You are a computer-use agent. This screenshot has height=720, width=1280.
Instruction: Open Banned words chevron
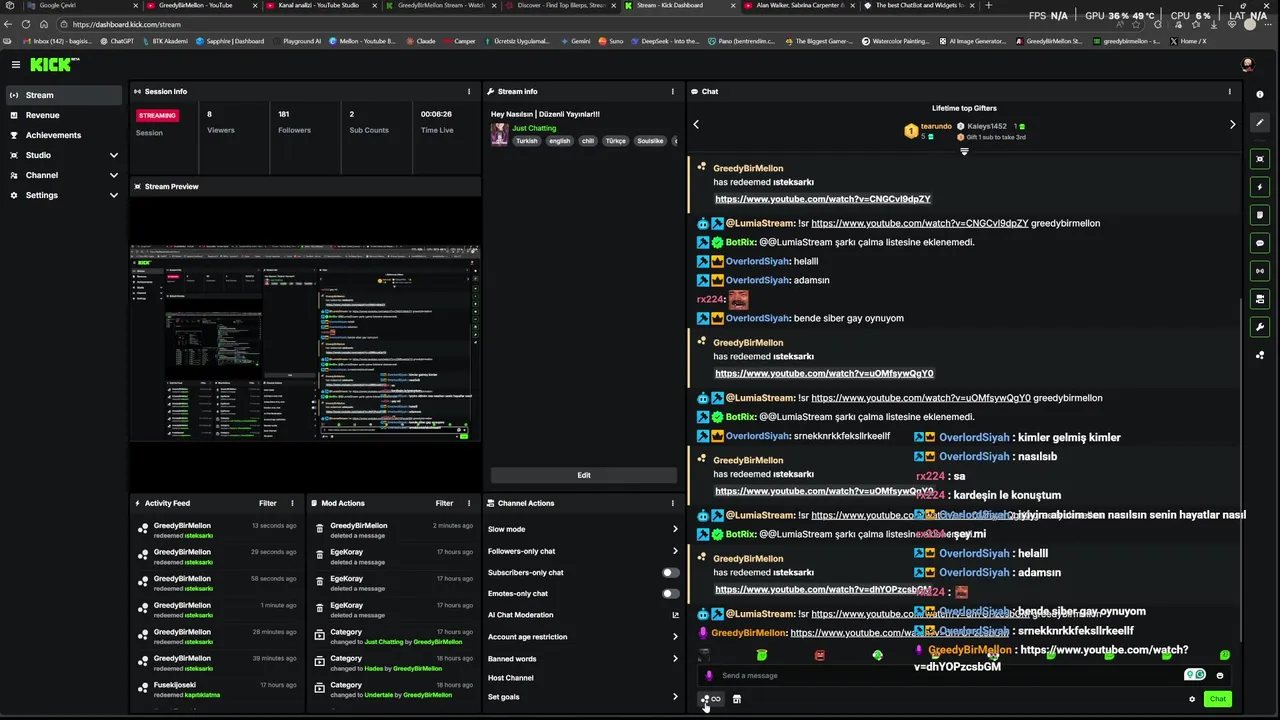click(x=675, y=658)
